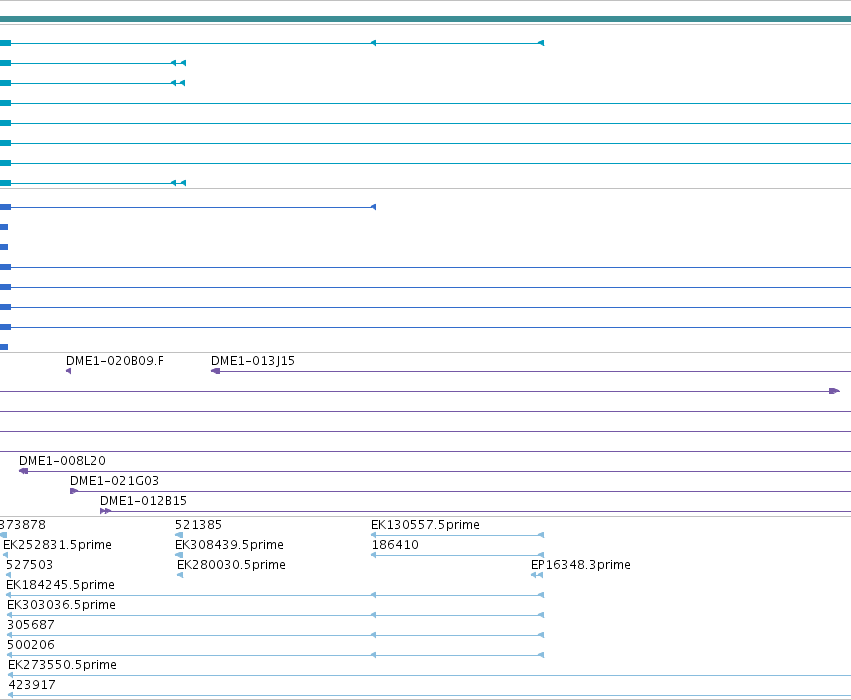
Task: Click the 423917 label
Action: pos(32,685)
